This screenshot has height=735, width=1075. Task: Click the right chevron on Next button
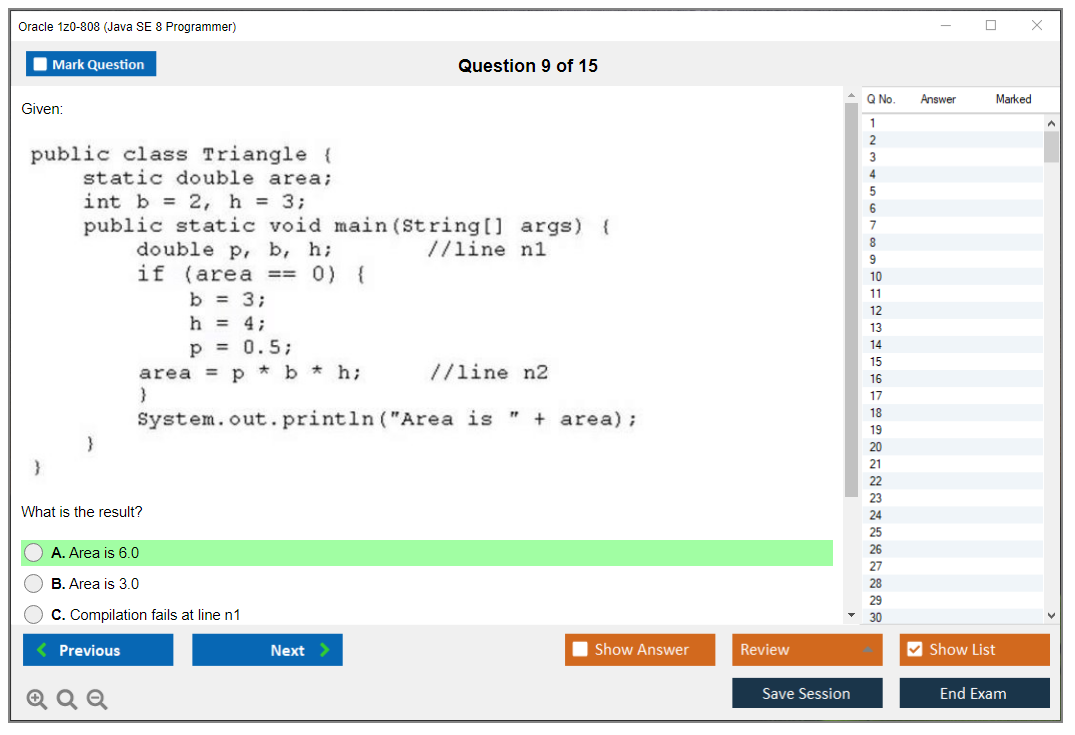point(324,650)
